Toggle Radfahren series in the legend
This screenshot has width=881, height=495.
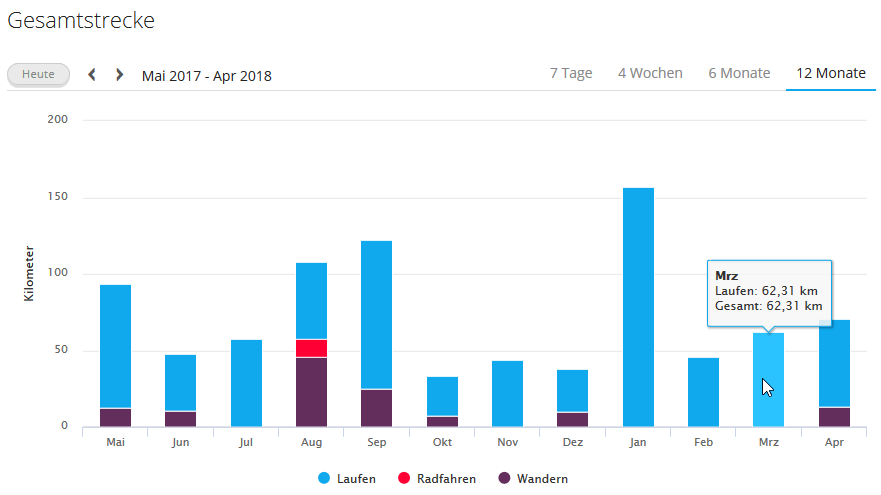tap(446, 479)
